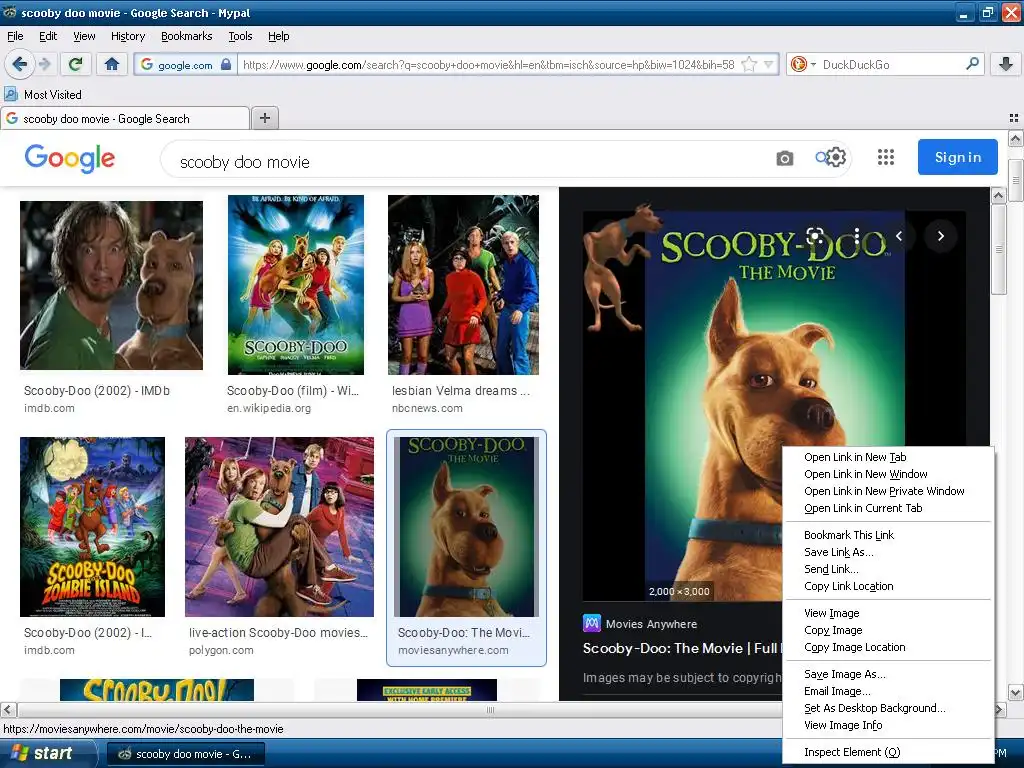Screen dimensions: 1024x768
Task: Click the Sign in button
Action: 957,157
